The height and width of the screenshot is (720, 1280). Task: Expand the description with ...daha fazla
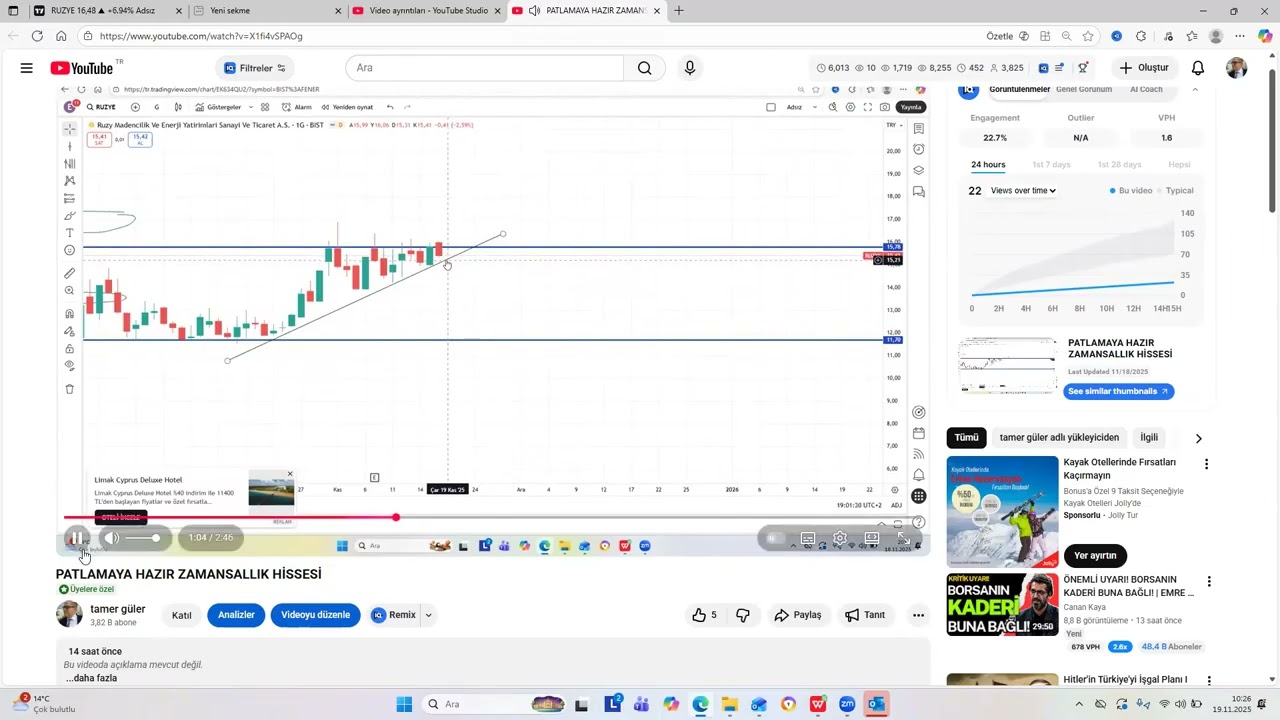(x=91, y=678)
